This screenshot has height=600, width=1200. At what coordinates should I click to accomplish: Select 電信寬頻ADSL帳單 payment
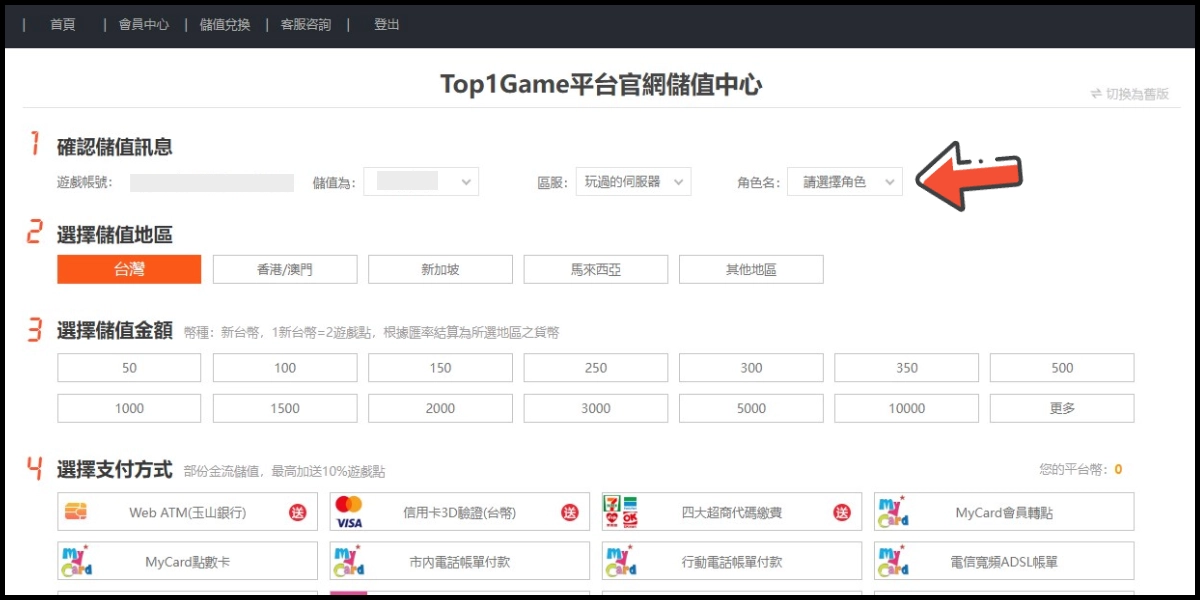click(x=1004, y=561)
